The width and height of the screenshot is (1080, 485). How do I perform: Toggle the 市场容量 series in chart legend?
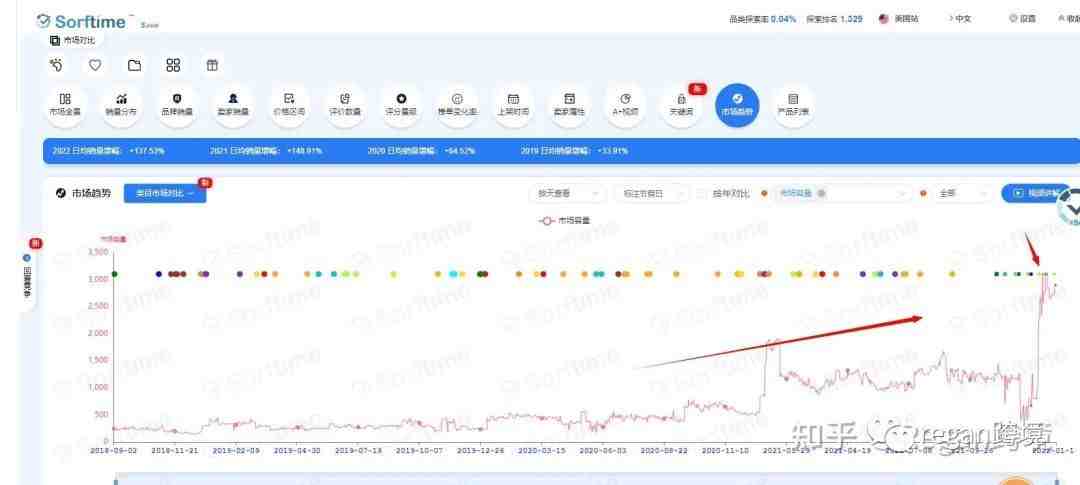pyautogui.click(x=564, y=220)
